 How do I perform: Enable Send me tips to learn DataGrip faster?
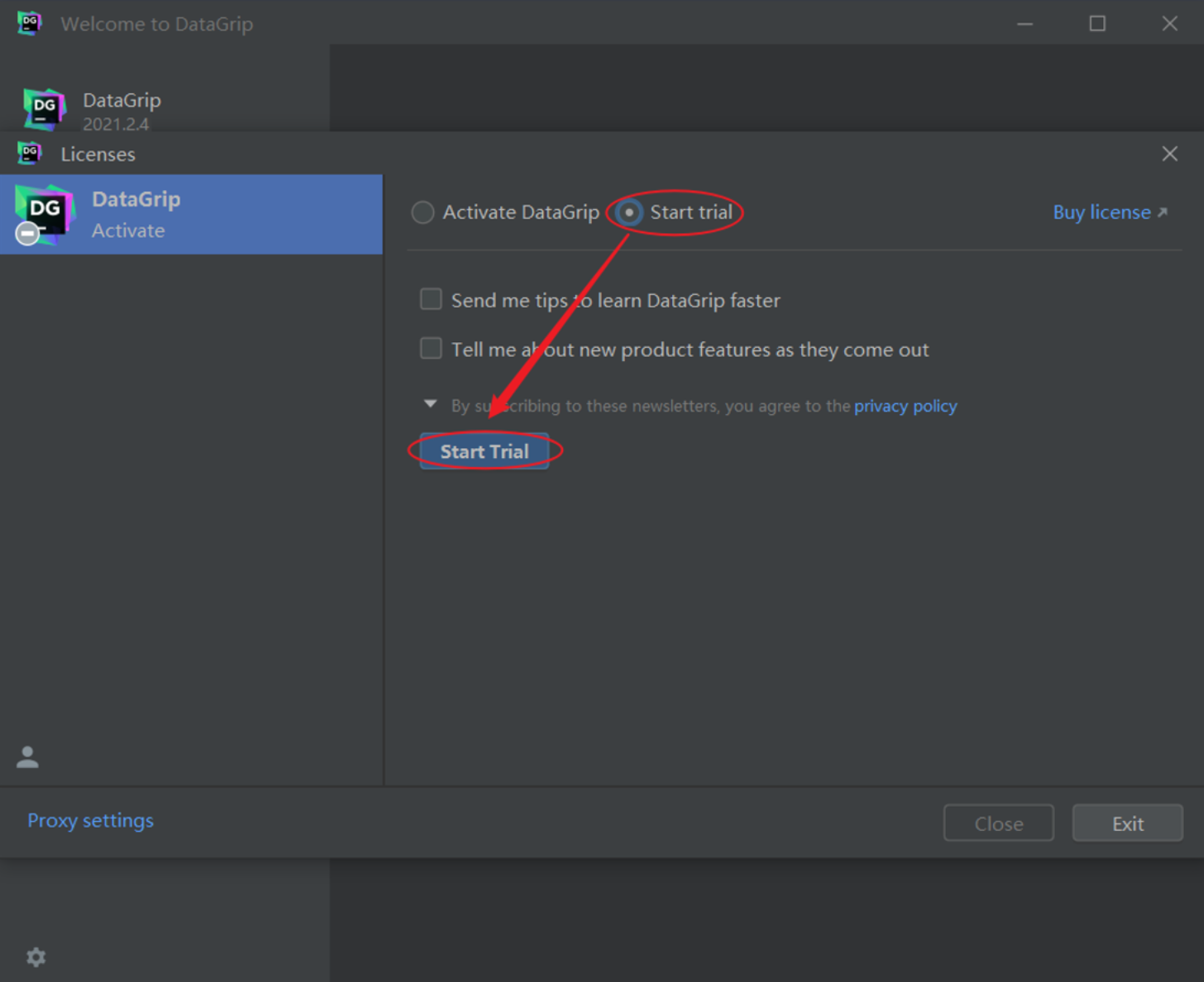(x=431, y=299)
